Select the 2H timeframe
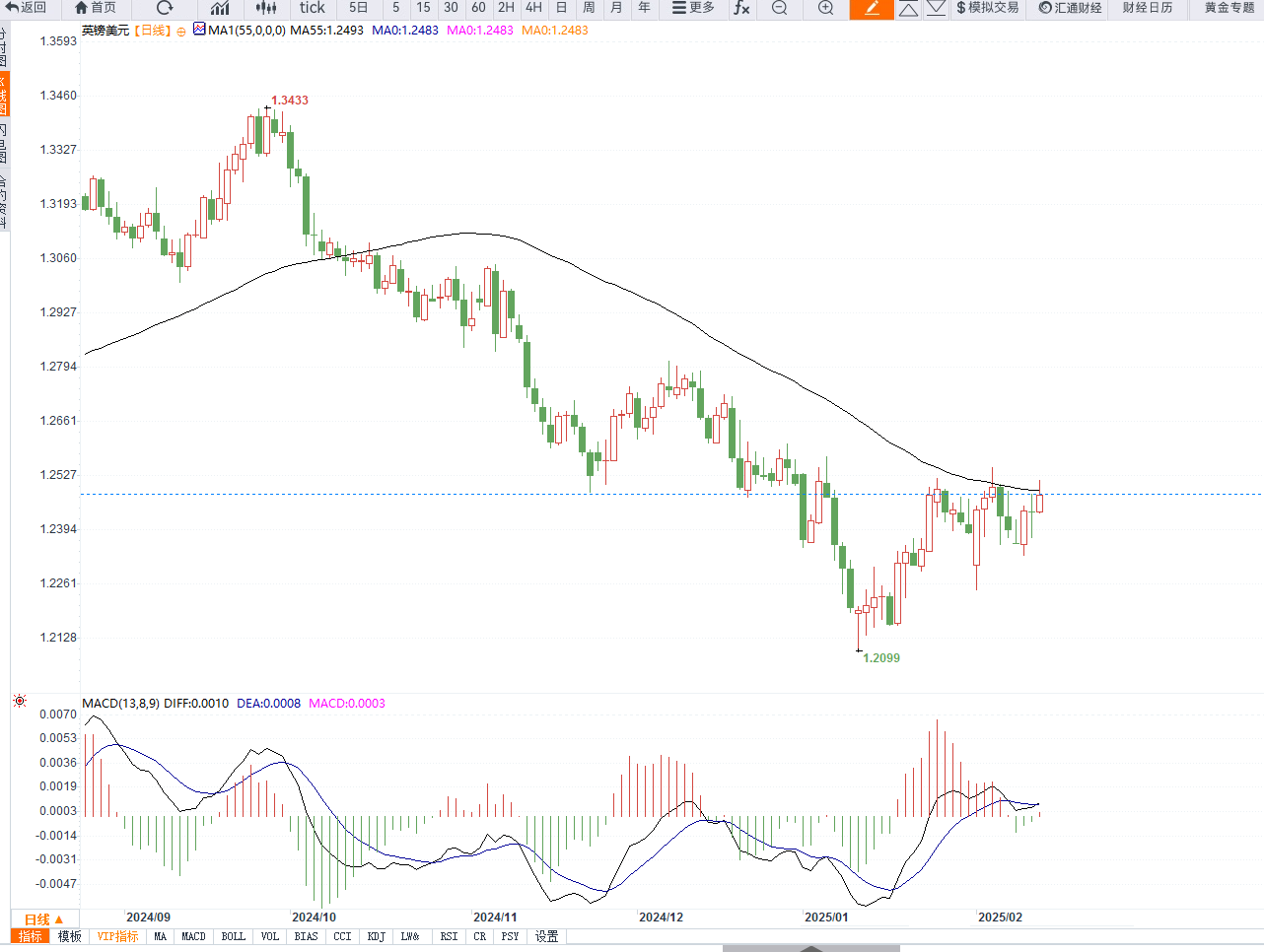Viewport: 1264px width, 952px height. coord(506,8)
